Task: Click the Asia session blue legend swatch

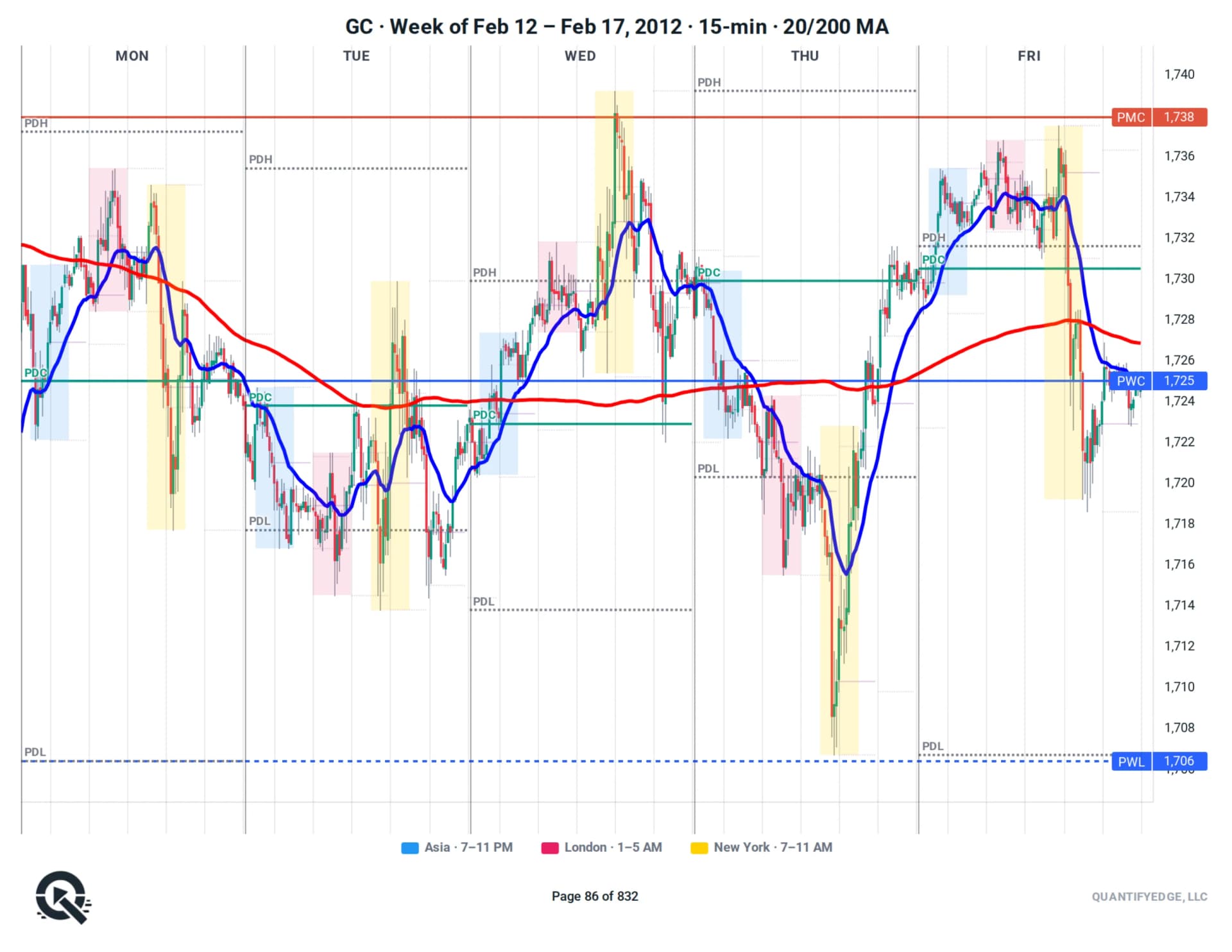Action: pyautogui.click(x=410, y=848)
